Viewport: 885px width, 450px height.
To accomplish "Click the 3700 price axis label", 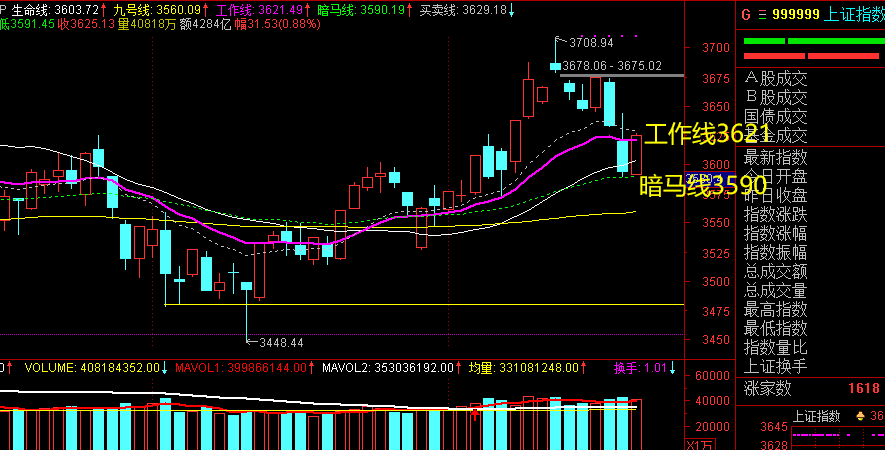I will coord(716,48).
